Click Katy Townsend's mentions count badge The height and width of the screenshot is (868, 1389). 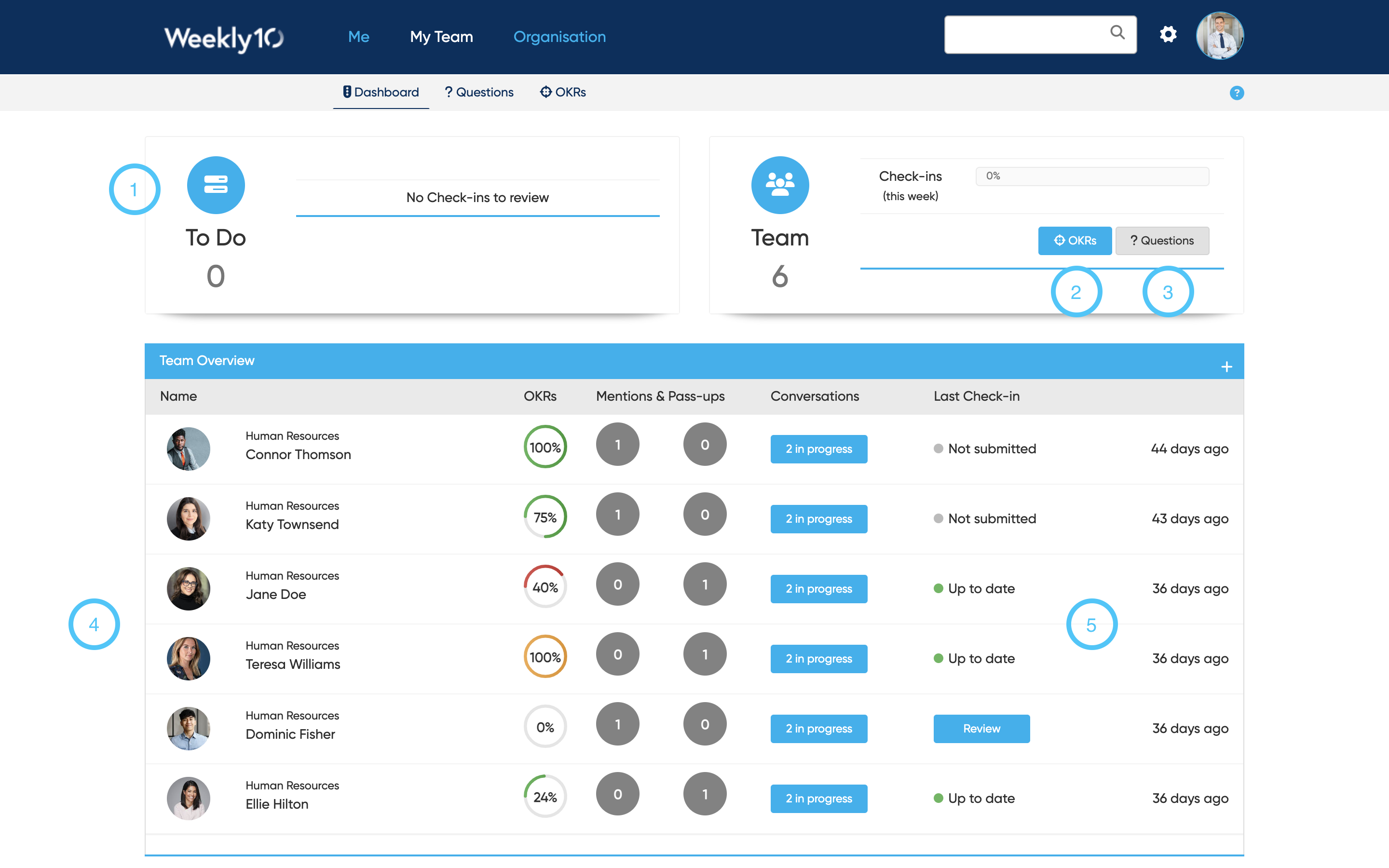[x=617, y=515]
